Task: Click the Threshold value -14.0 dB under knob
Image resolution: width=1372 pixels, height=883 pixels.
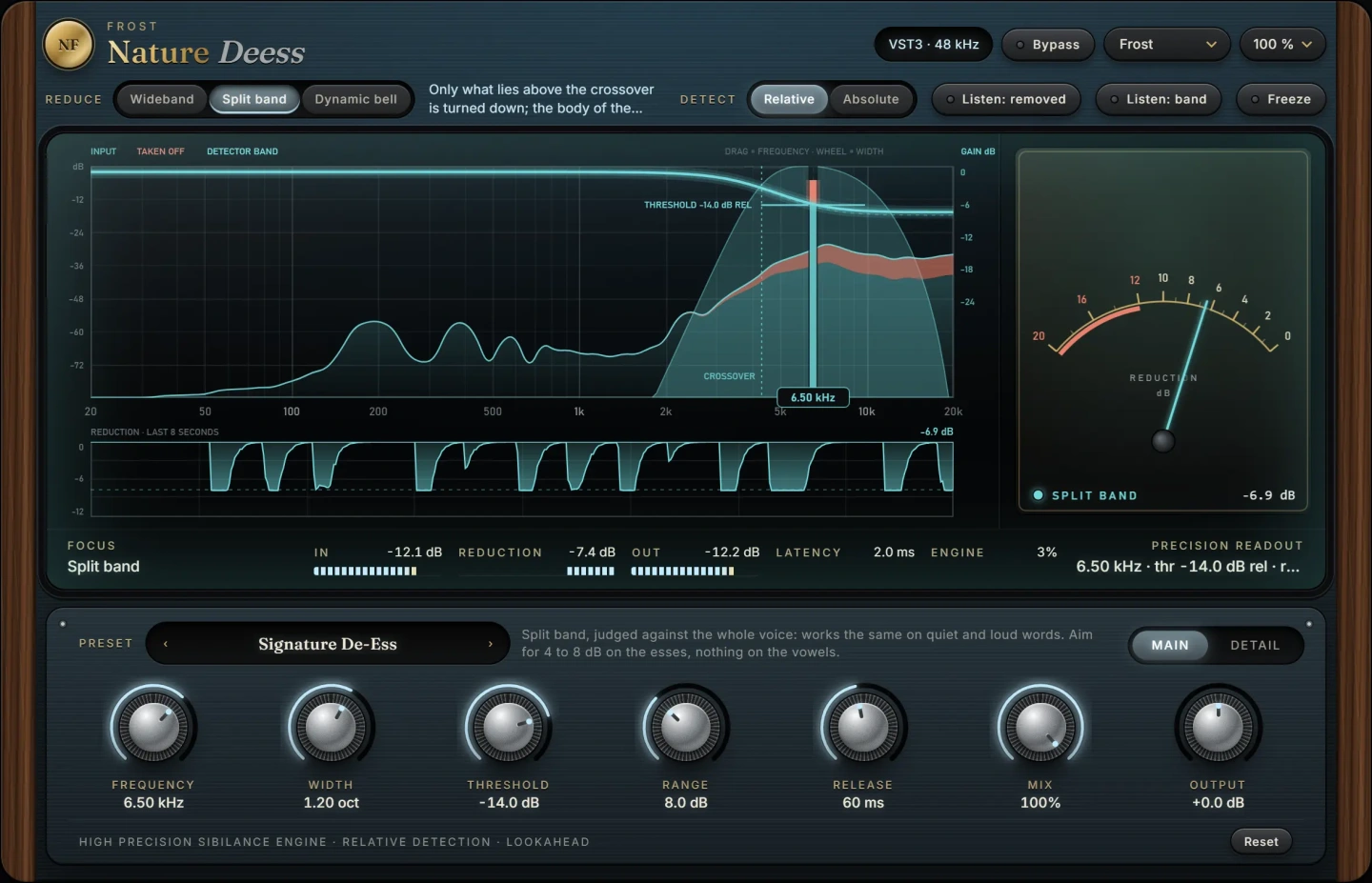Action: pyautogui.click(x=509, y=803)
